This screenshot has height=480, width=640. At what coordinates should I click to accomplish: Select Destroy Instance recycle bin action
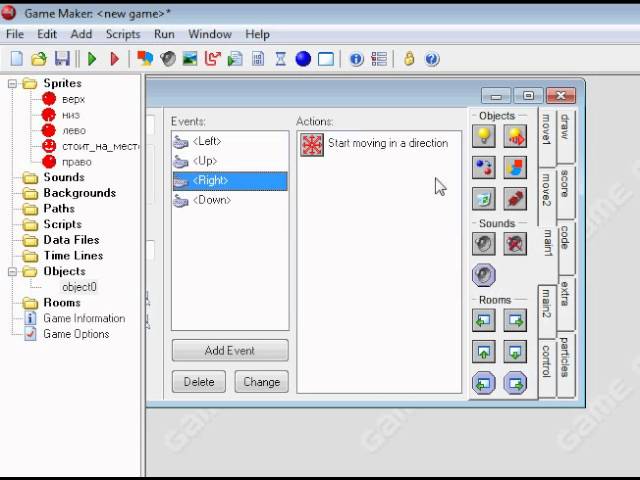click(x=484, y=199)
